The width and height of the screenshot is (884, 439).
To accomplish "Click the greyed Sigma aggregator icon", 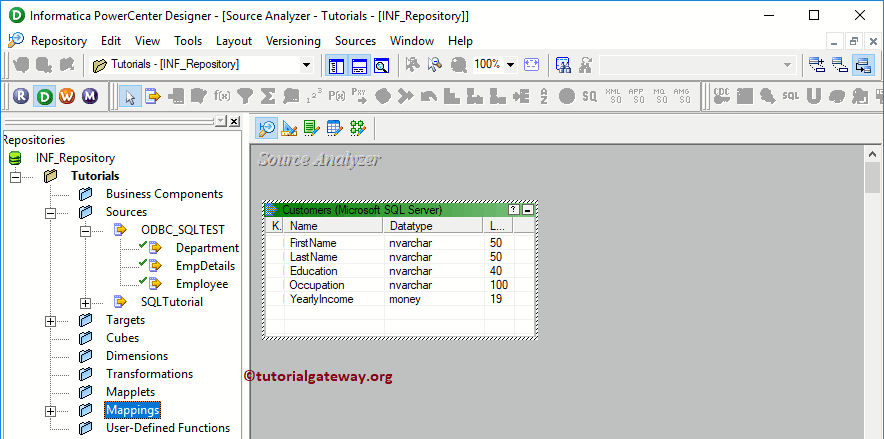I will (268, 96).
